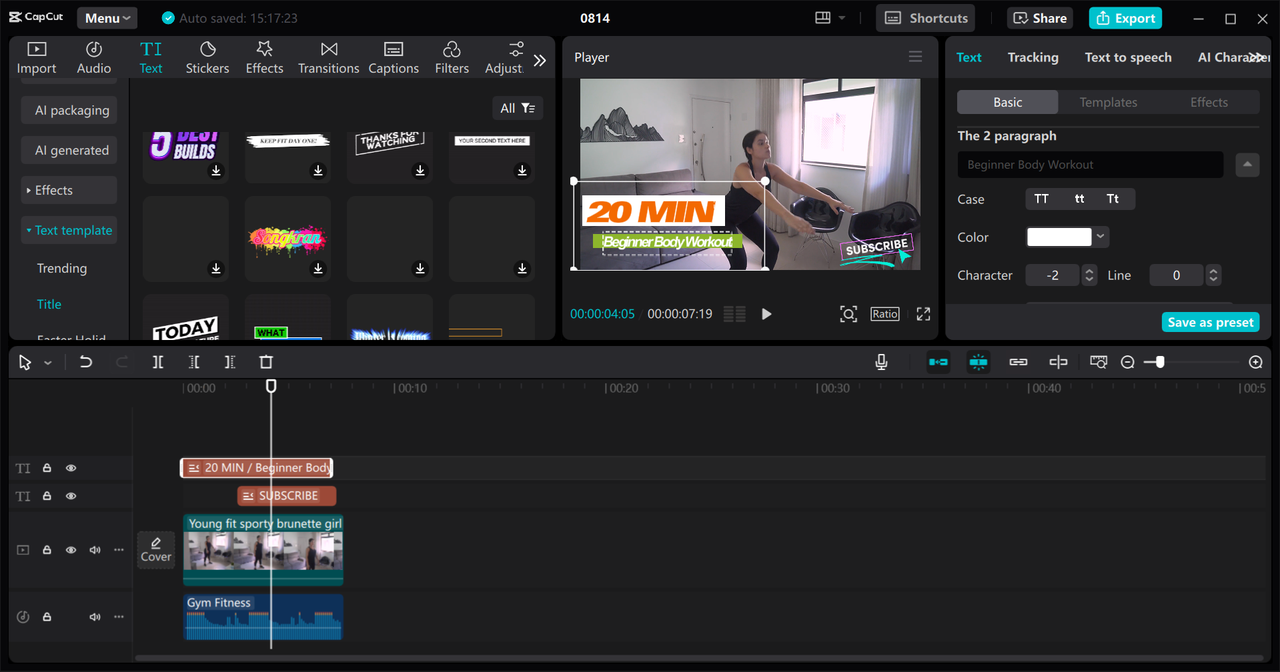The height and width of the screenshot is (672, 1280).
Task: Mute the Gym Fitness audio track
Action: 95,617
